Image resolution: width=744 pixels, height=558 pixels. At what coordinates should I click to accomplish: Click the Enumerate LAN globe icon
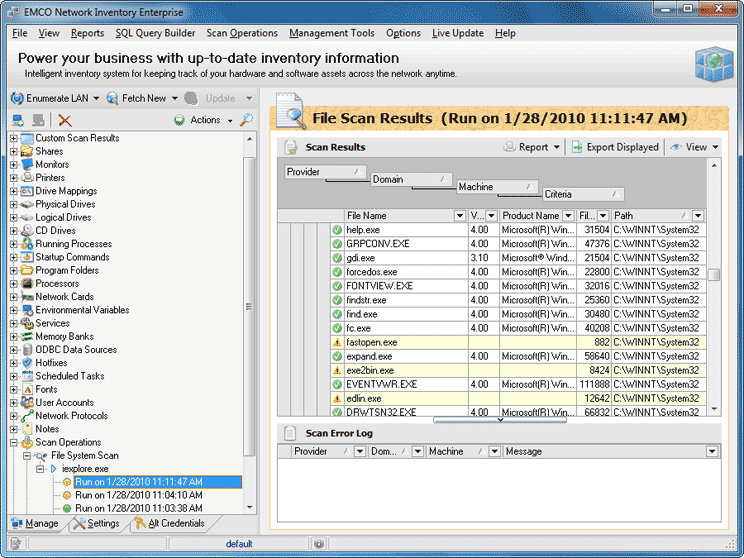[17, 98]
